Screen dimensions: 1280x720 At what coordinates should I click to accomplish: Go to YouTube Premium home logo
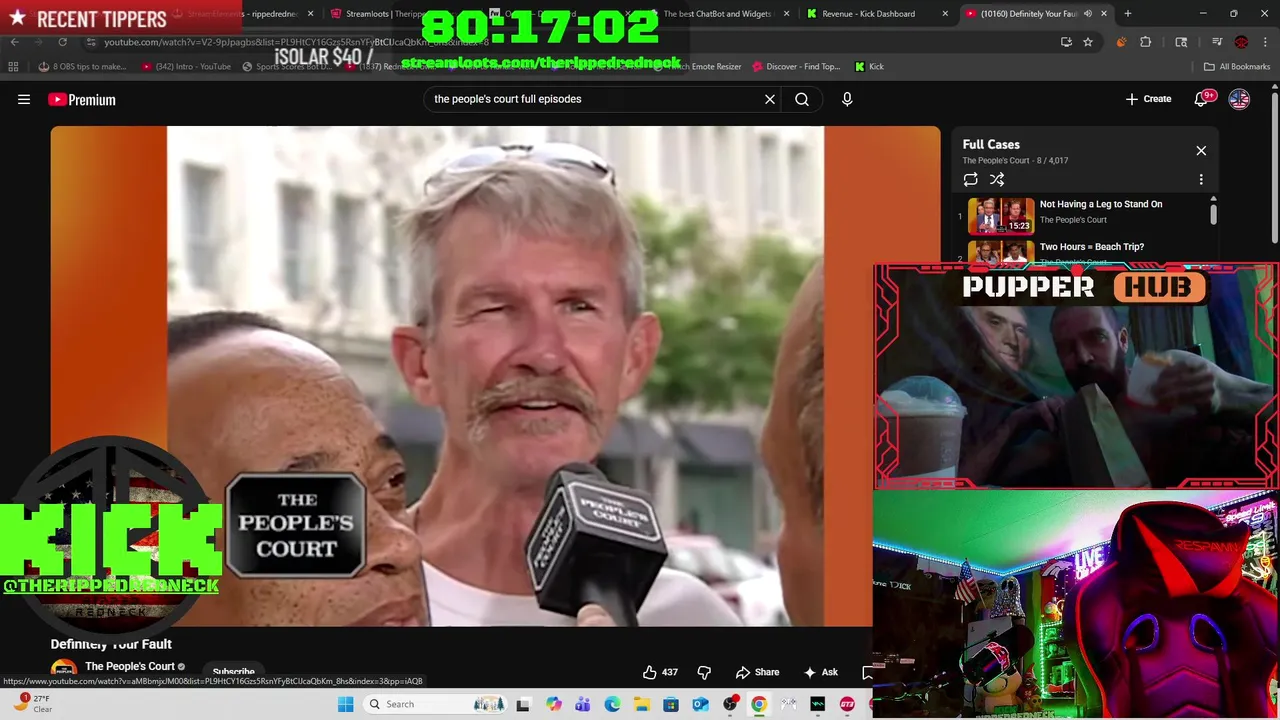coord(82,99)
